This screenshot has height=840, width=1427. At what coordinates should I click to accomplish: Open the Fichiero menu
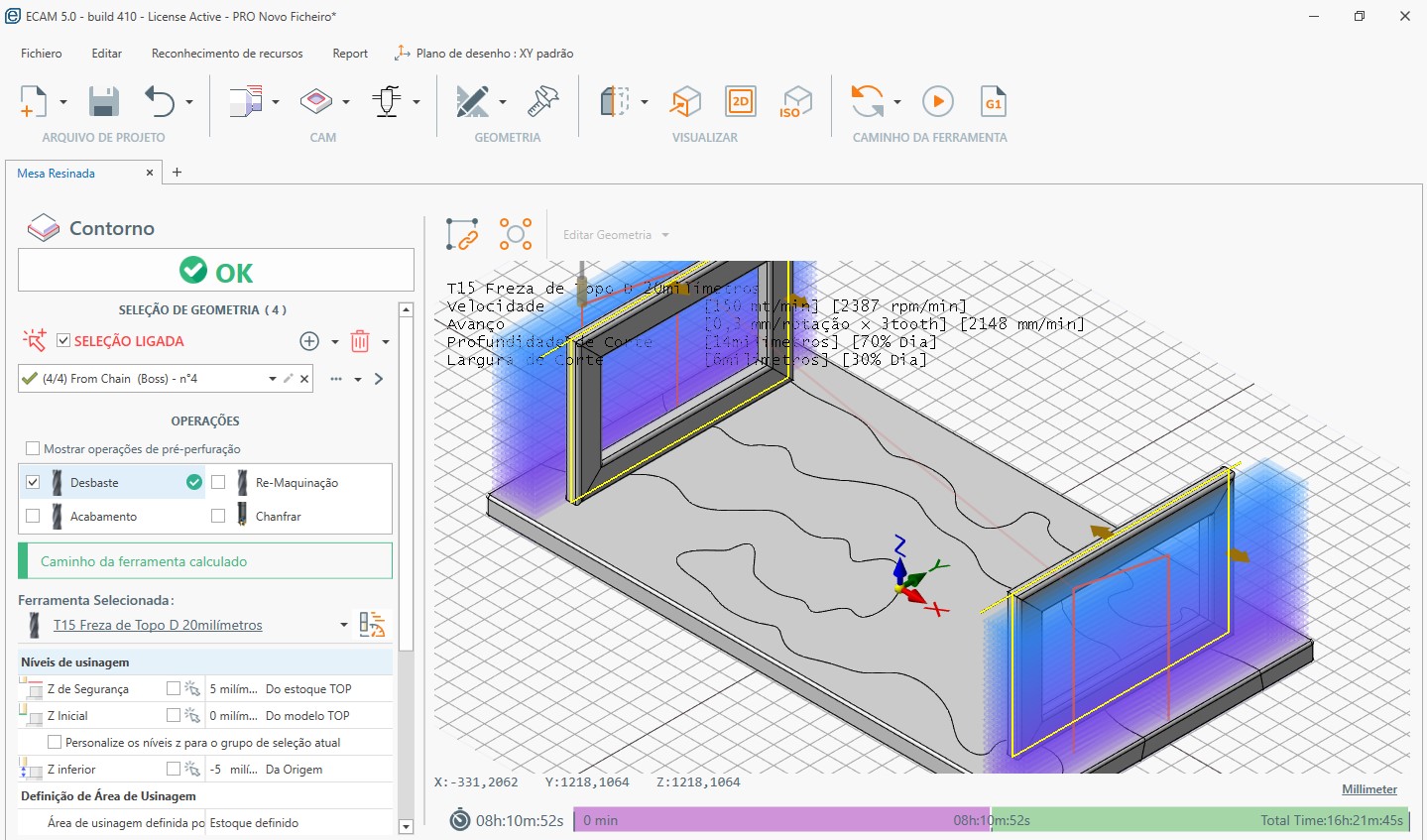tap(42, 54)
